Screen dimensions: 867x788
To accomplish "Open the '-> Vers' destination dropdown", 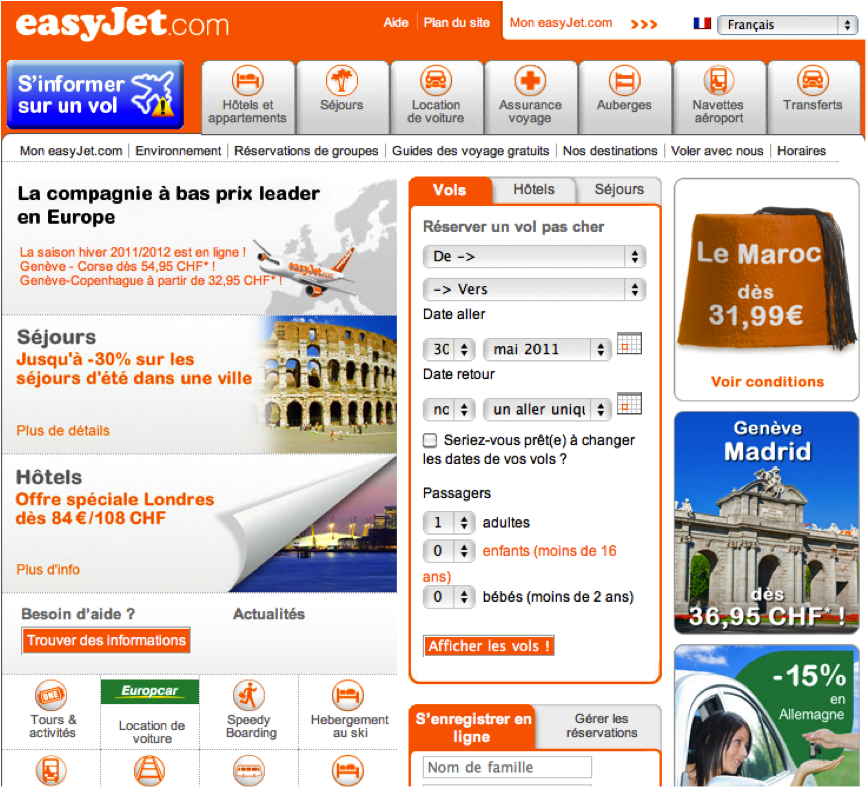I will tap(534, 289).
